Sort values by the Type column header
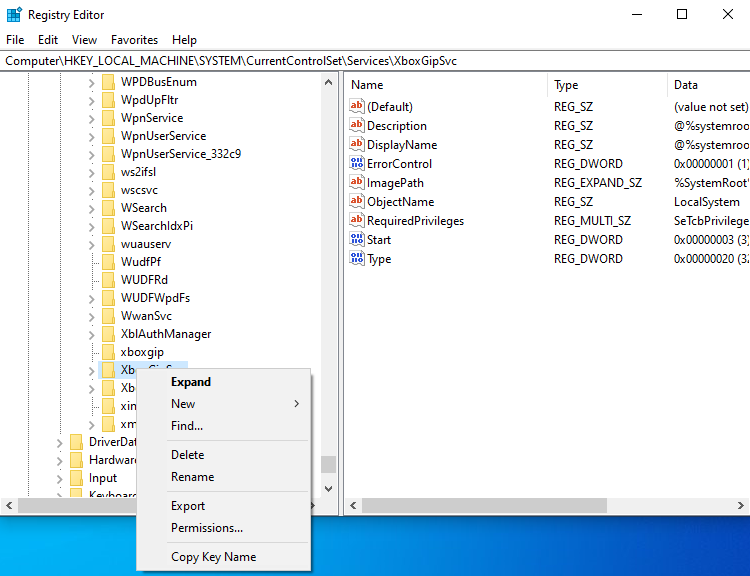 tap(607, 85)
